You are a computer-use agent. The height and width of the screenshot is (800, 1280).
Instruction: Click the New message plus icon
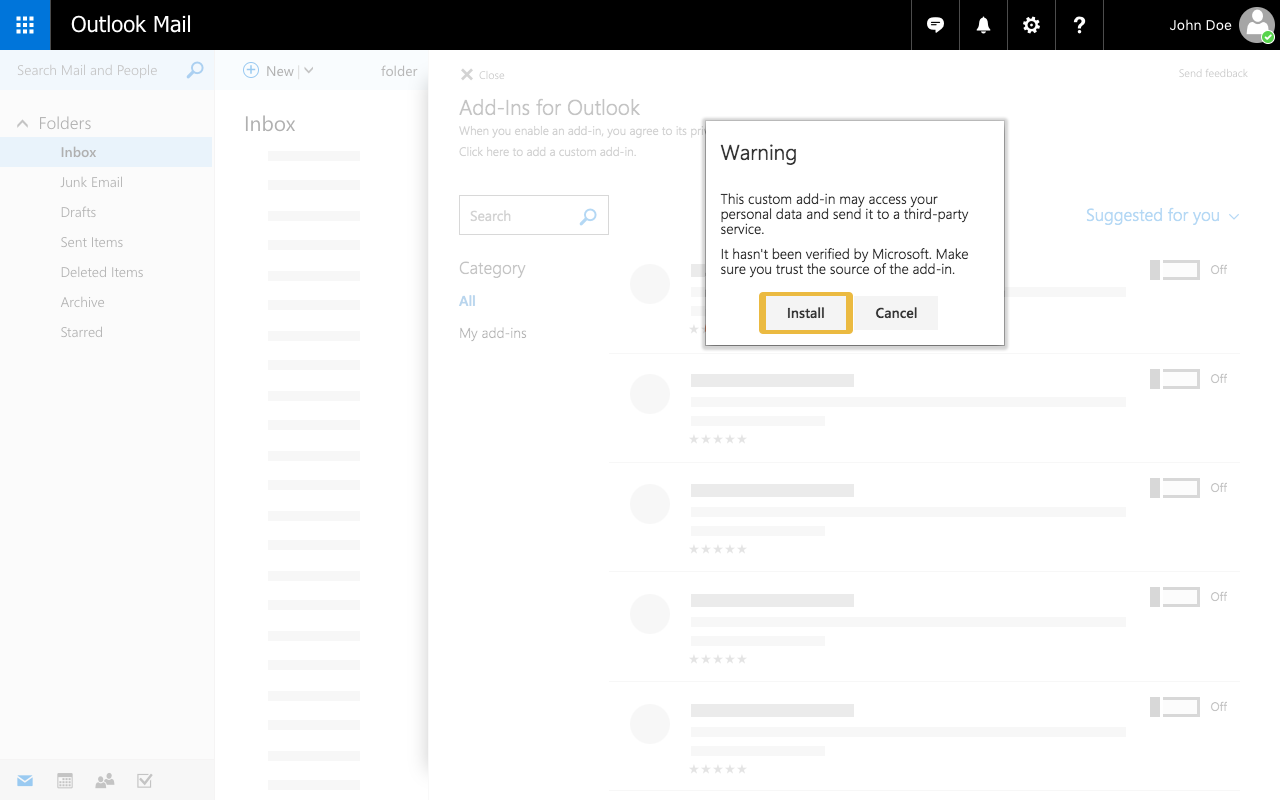pos(251,70)
